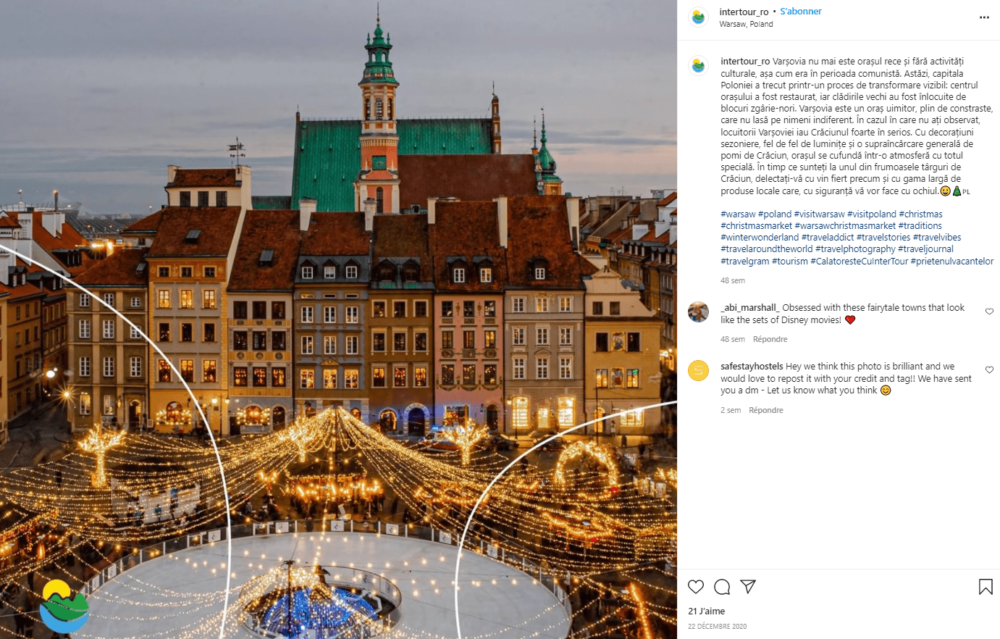Click _abi_marshall_ avatar
Image resolution: width=1000 pixels, height=639 pixels.
pyautogui.click(x=698, y=312)
